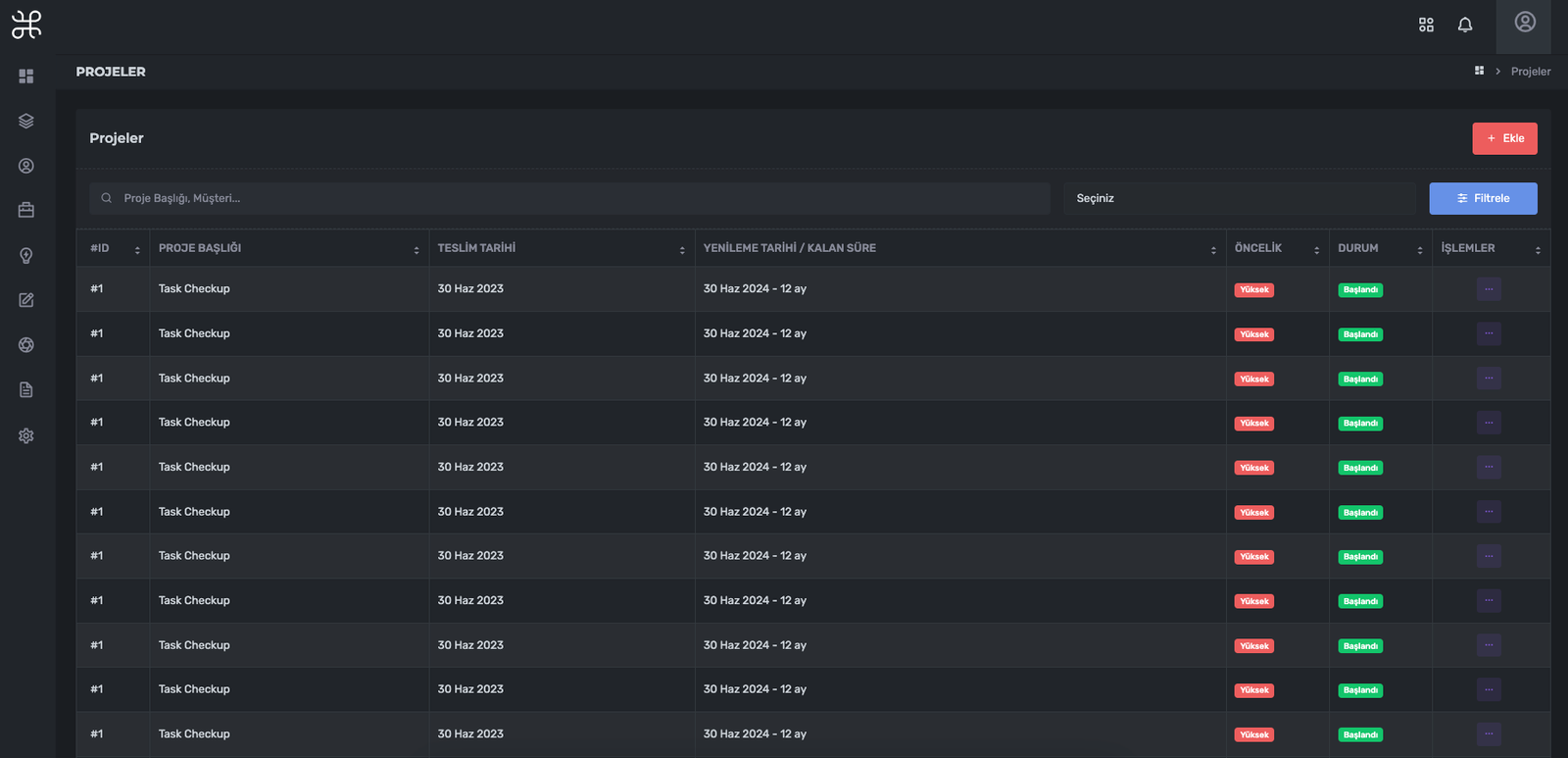Open the notifications bell
Viewport: 1568px width, 758px height.
(x=1465, y=25)
